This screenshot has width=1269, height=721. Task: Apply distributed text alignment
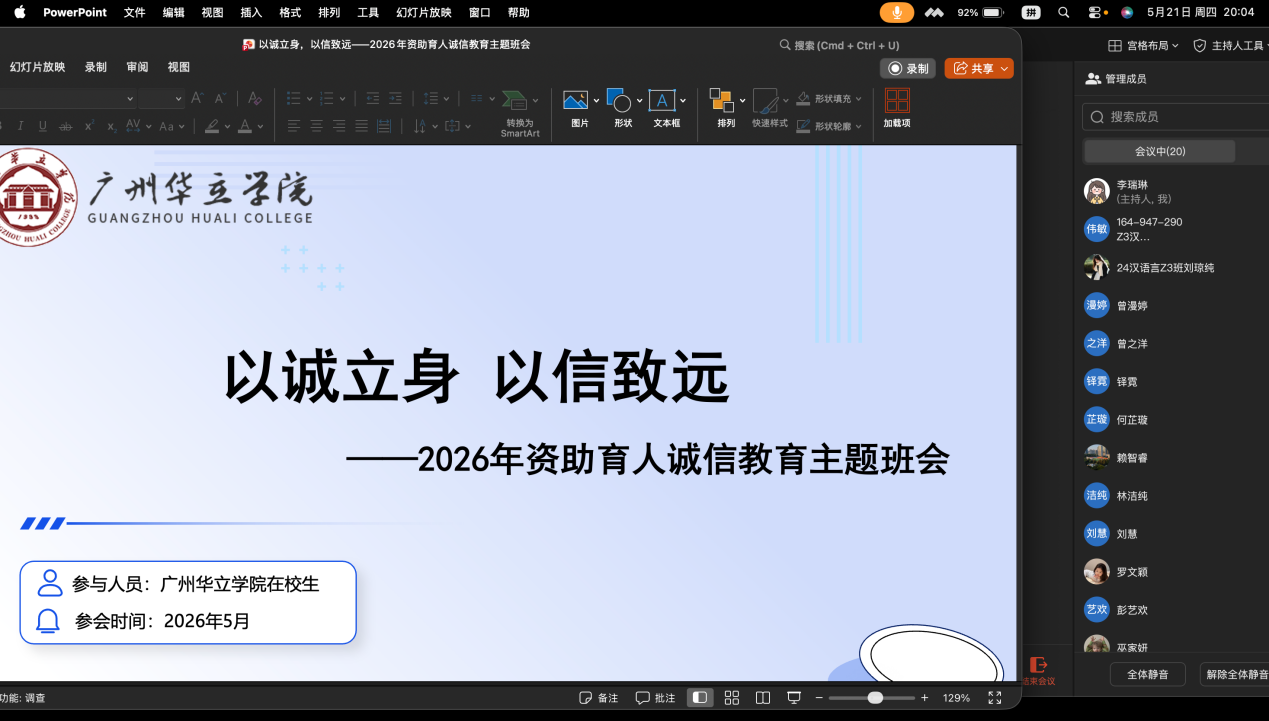[384, 126]
